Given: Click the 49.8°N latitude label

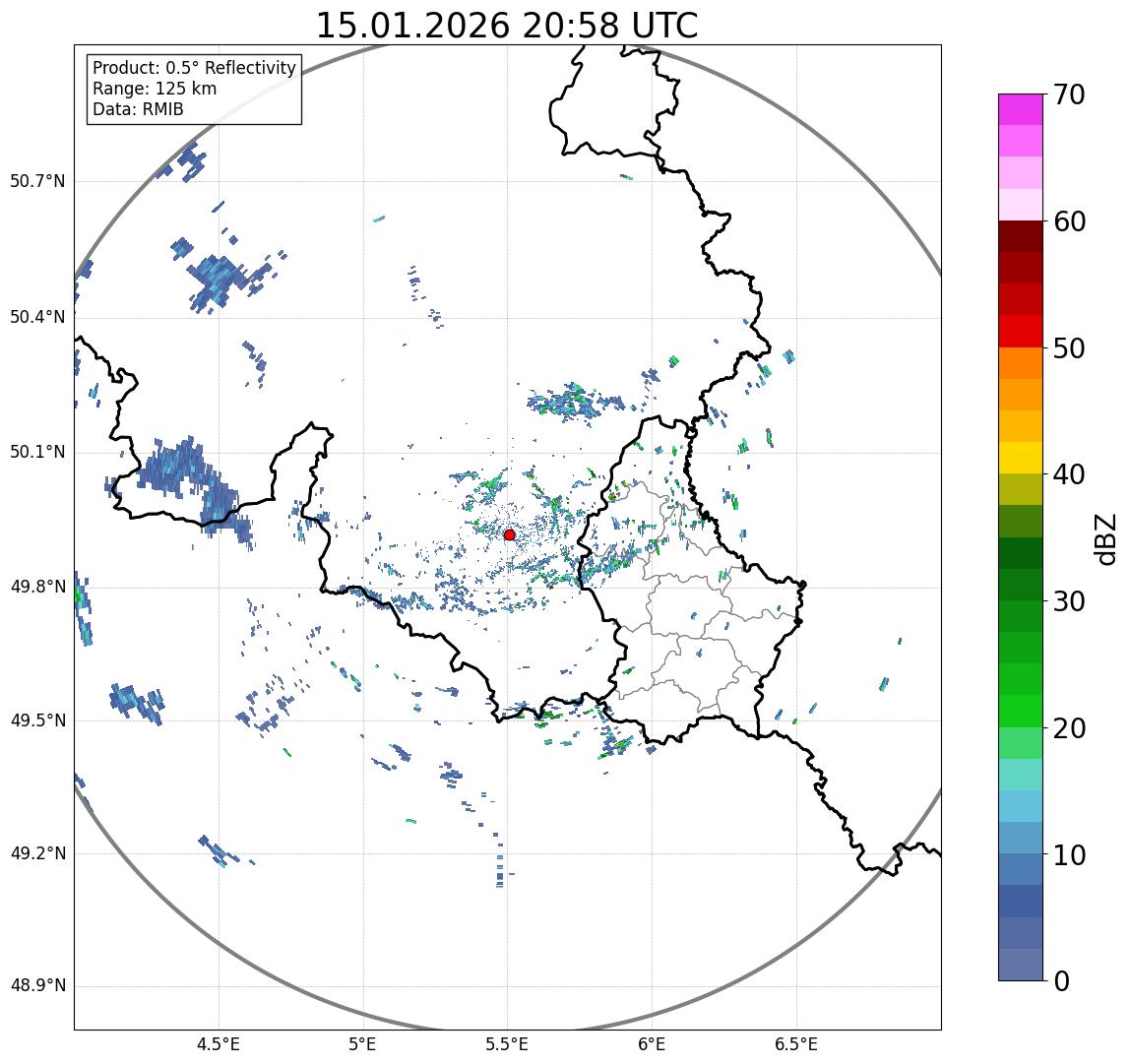Looking at the screenshot, I should pyautogui.click(x=37, y=586).
